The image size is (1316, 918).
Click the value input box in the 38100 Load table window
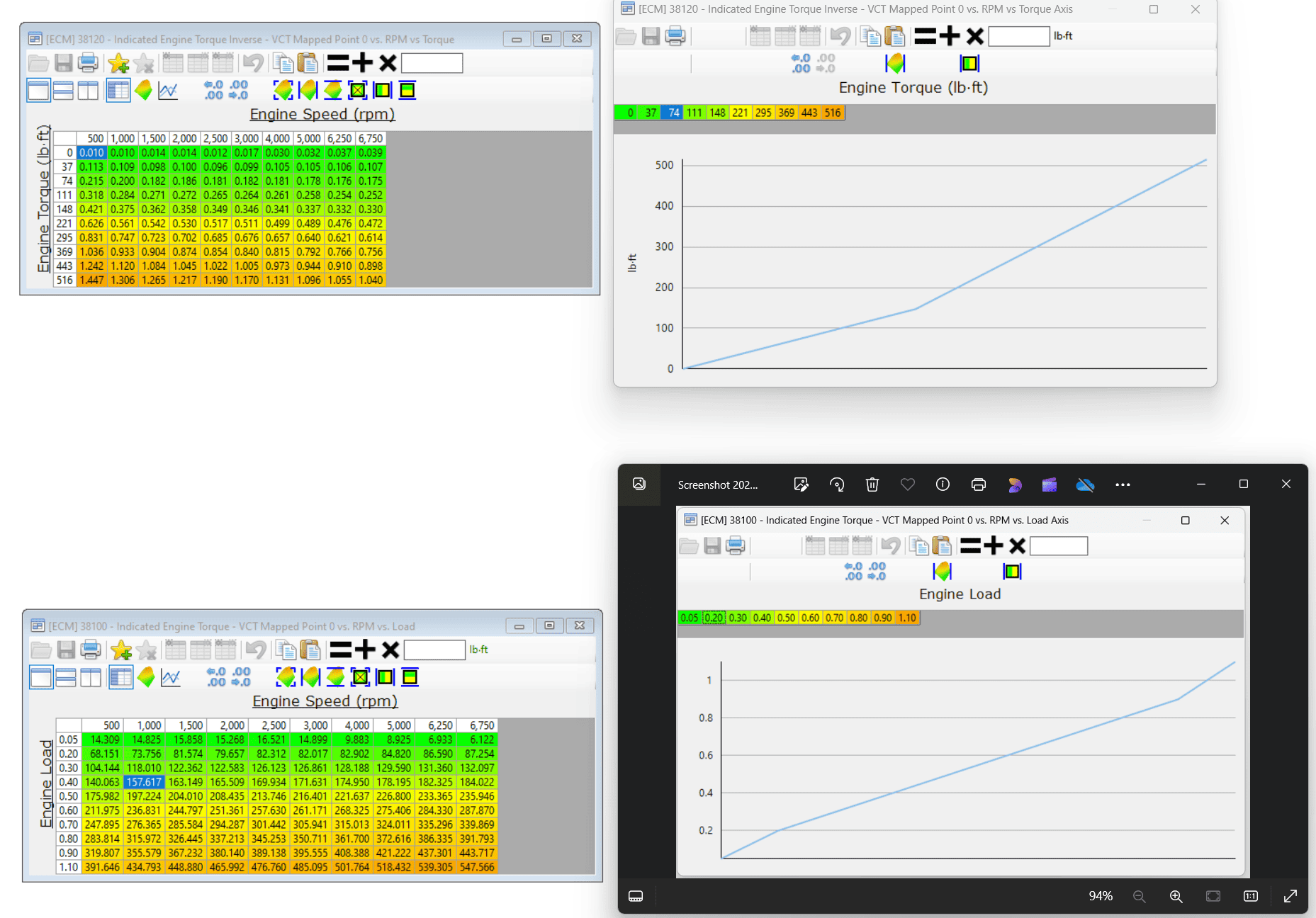click(x=434, y=650)
